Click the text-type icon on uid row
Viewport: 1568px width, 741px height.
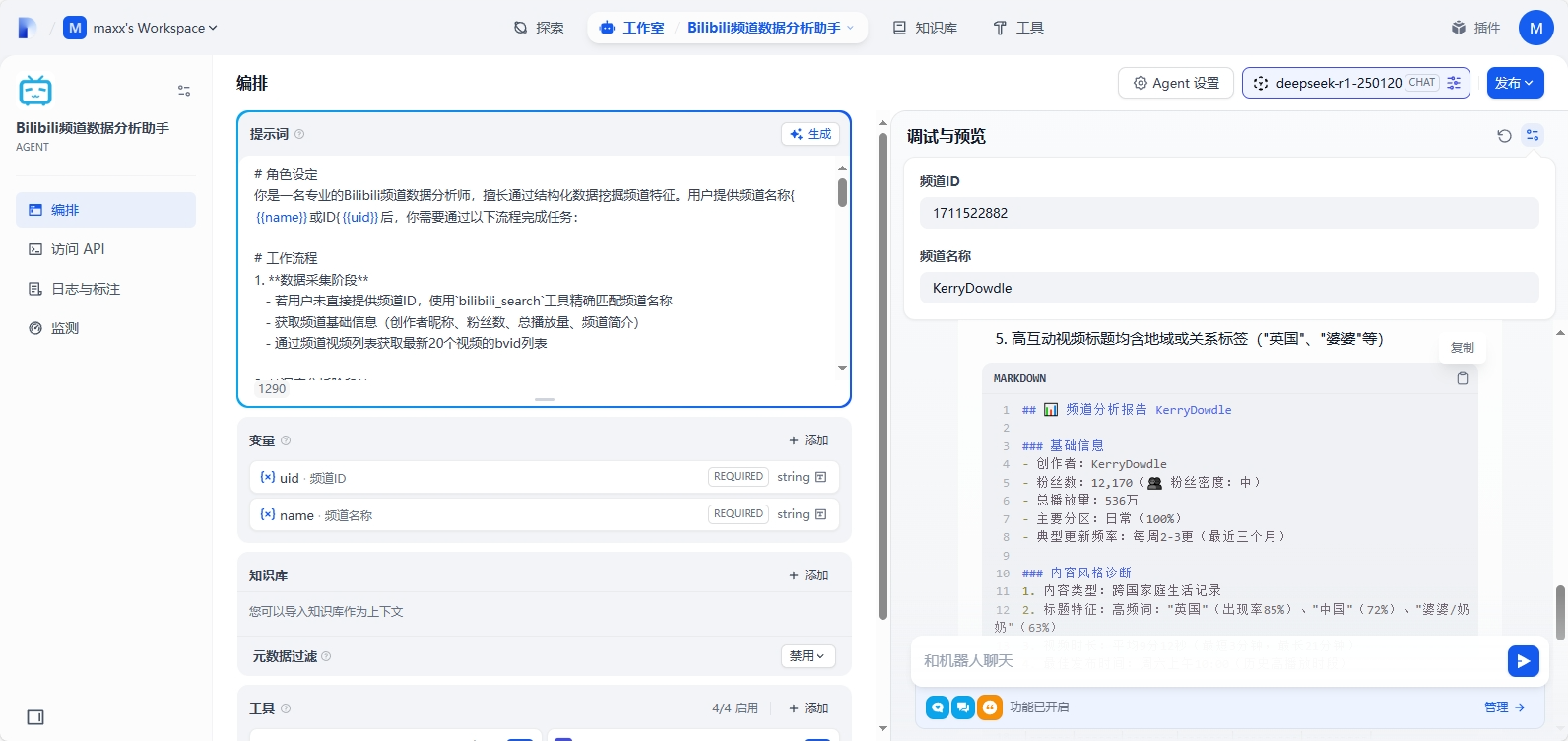coord(820,477)
